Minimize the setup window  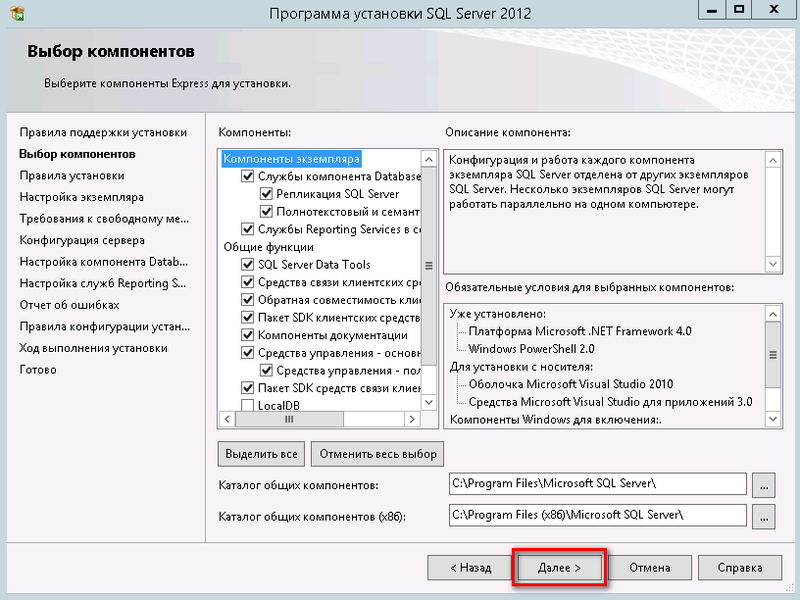[712, 10]
